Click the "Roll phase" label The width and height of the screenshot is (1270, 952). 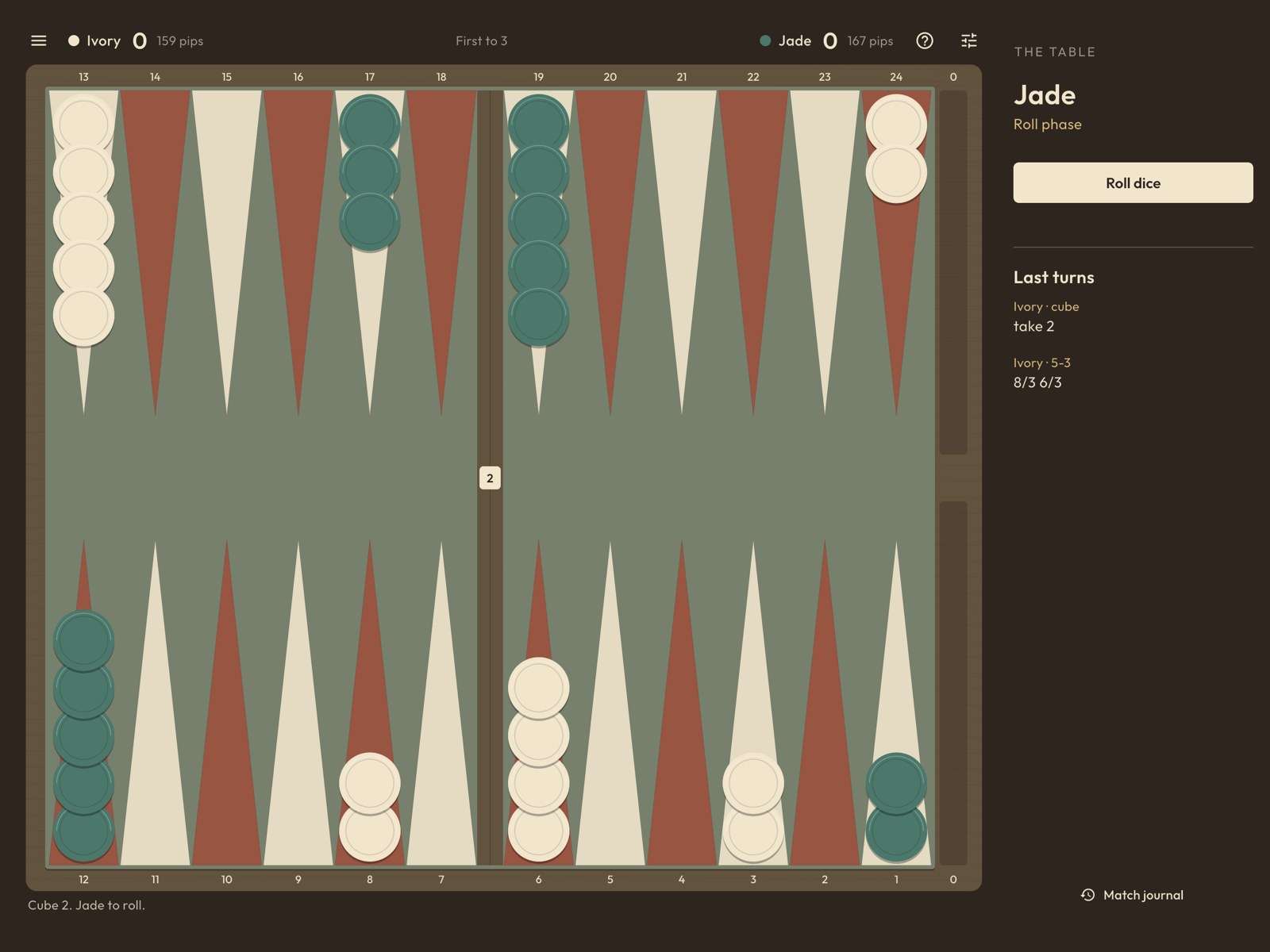point(1047,125)
